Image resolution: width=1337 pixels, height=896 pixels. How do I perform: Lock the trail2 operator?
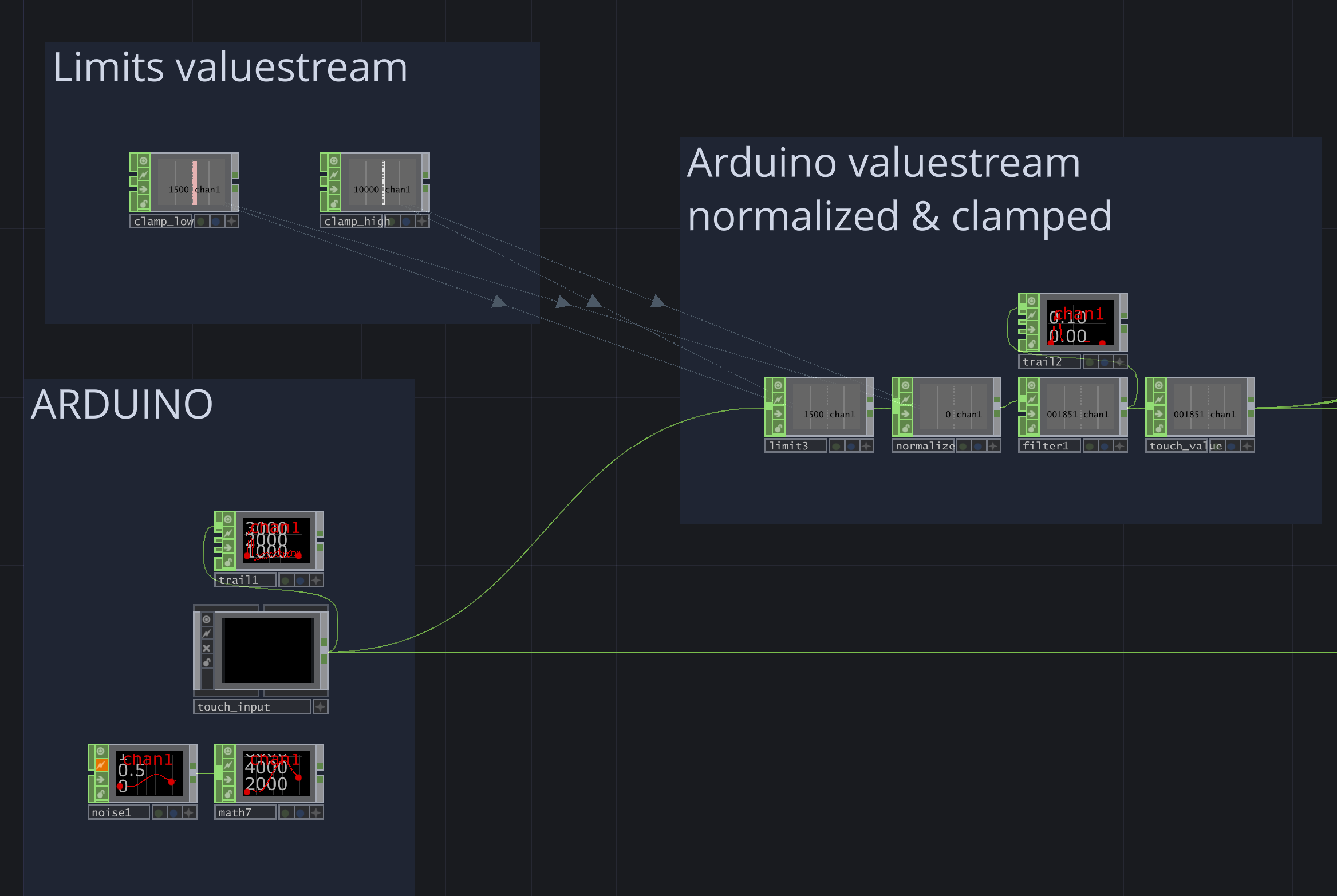click(1032, 344)
